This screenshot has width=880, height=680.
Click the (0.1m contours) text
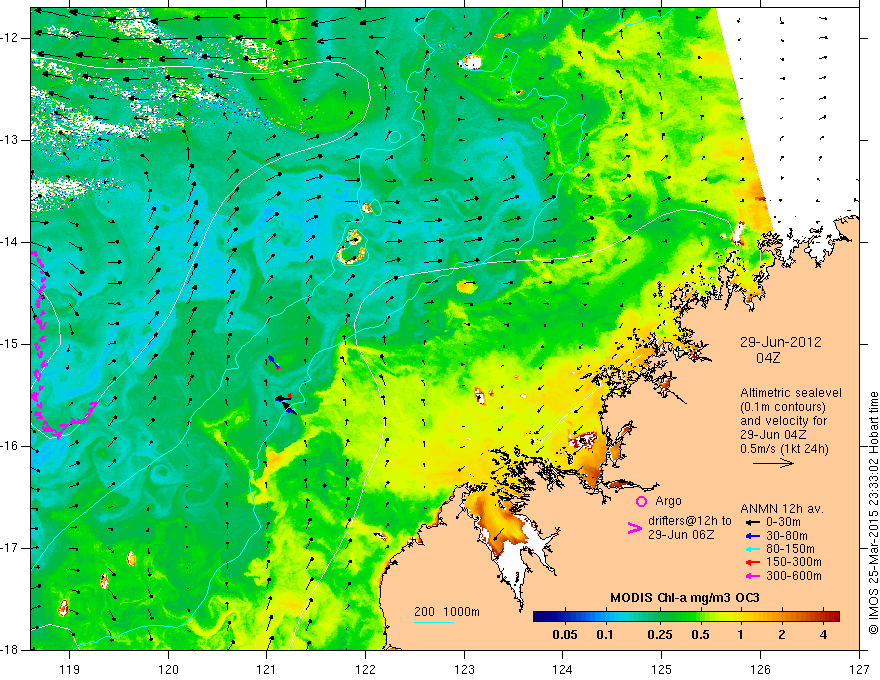(783, 407)
